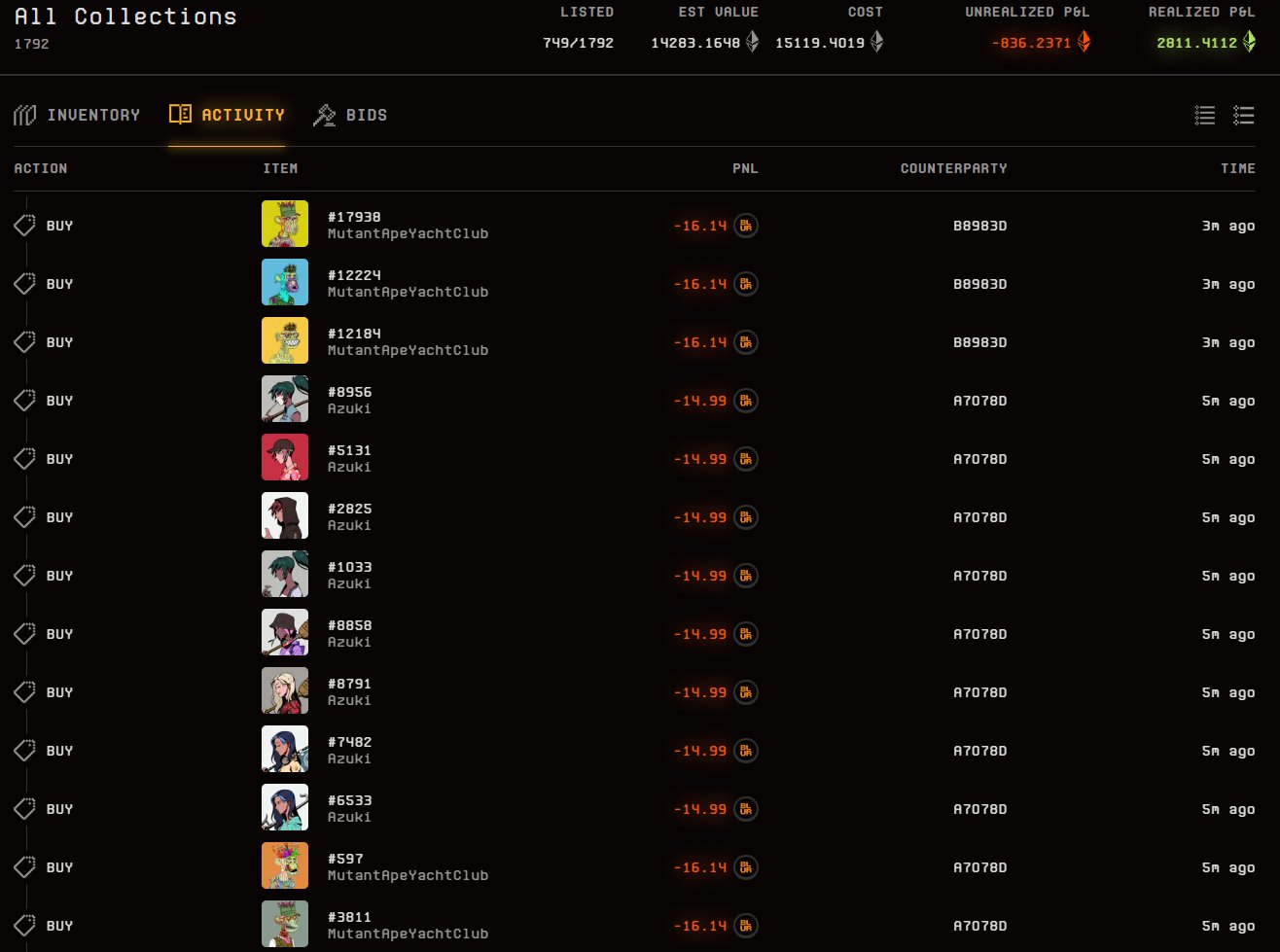
Task: Click the Listed value 749/1792
Action: (578, 42)
